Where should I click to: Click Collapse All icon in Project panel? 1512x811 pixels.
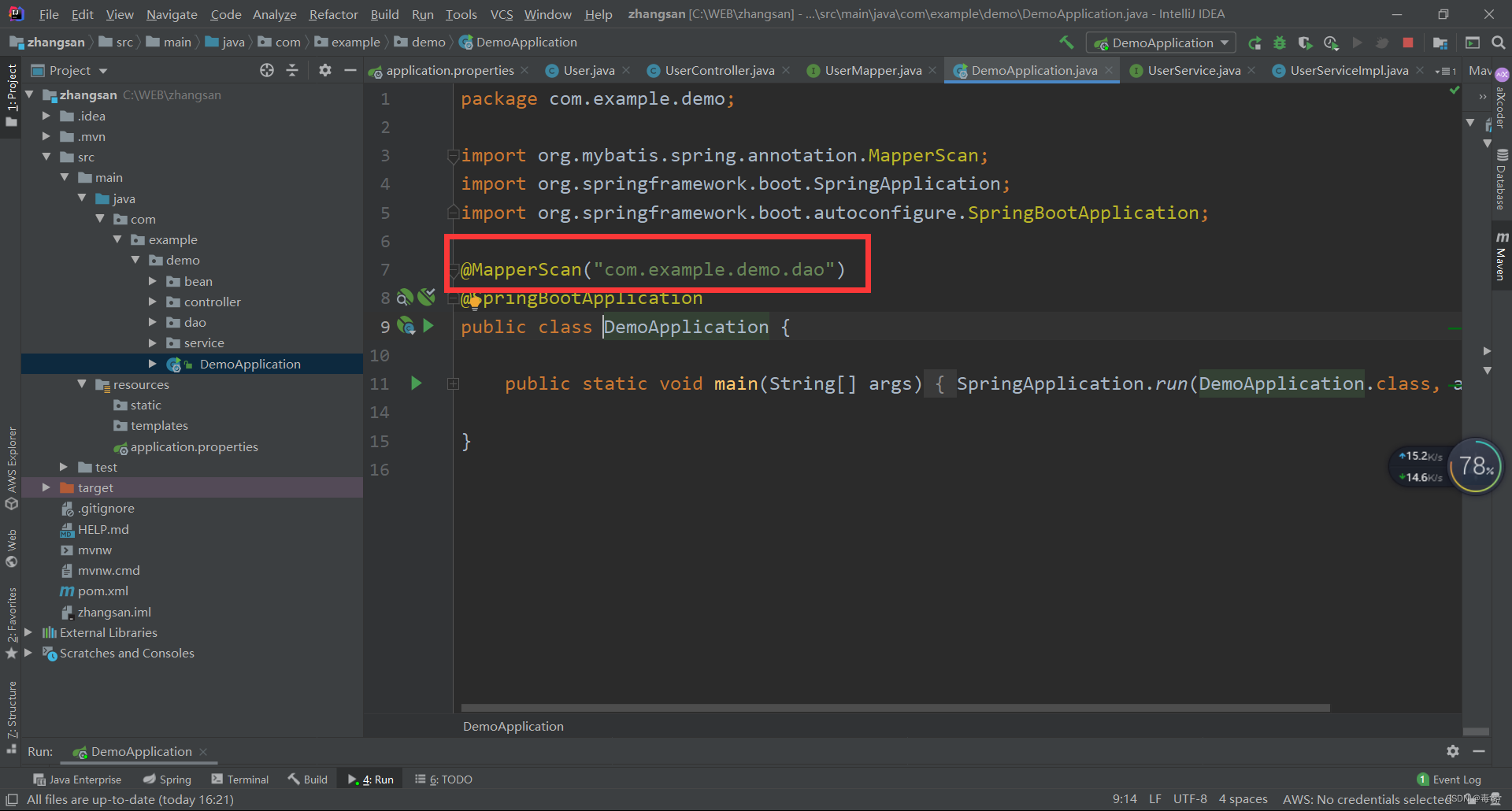(x=292, y=70)
